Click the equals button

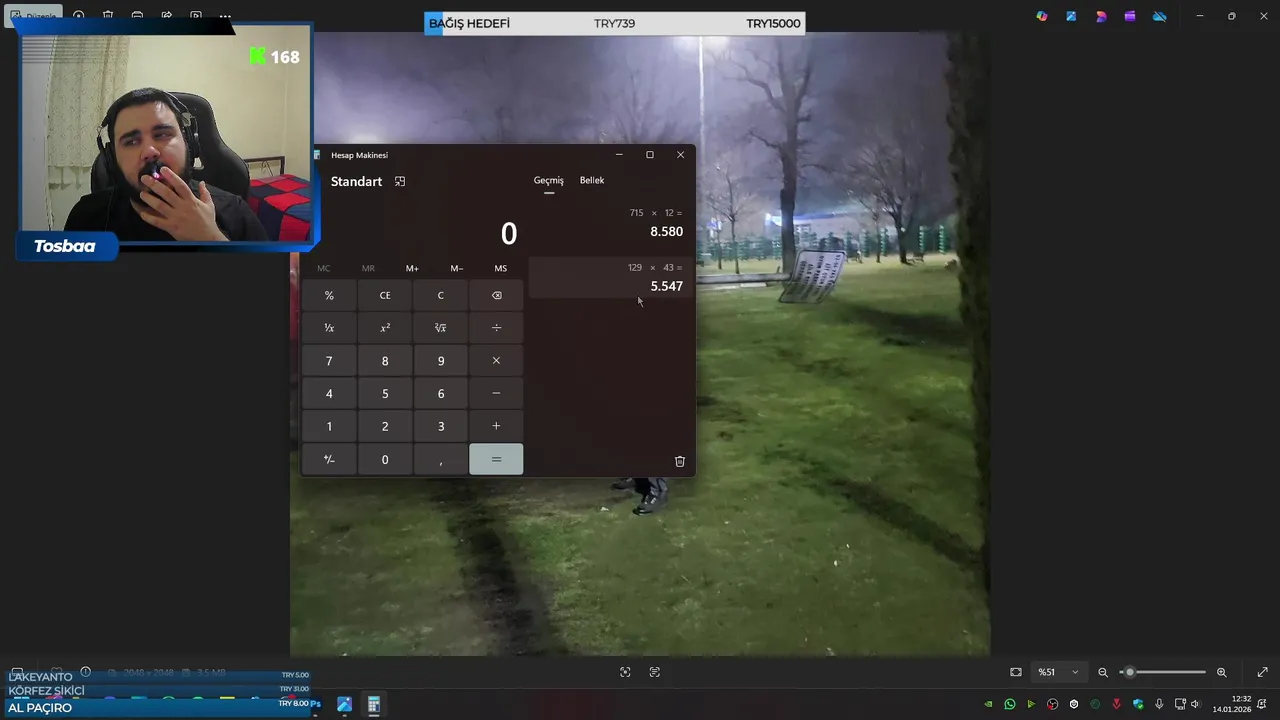coord(496,459)
